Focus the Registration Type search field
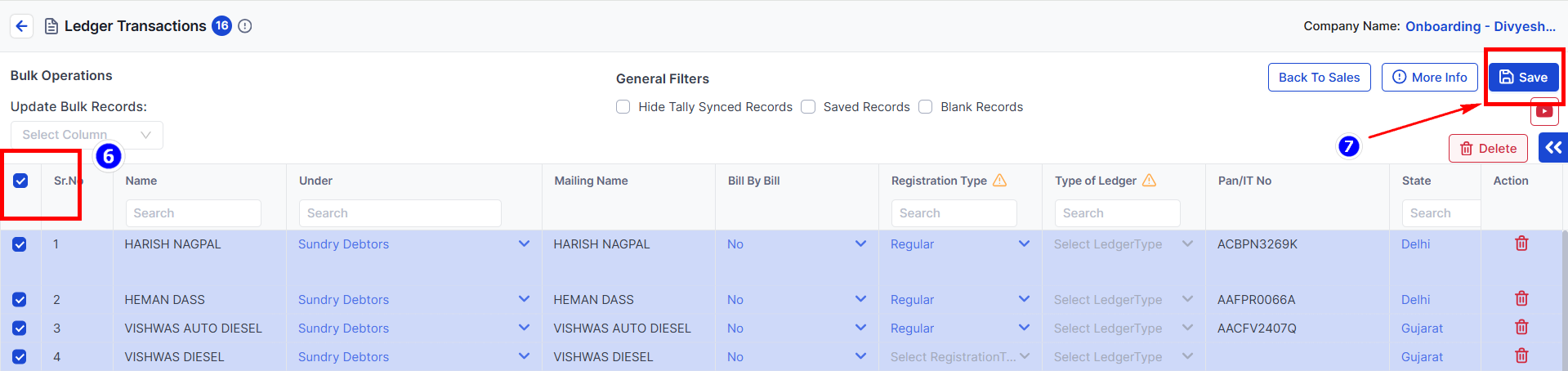Screen dimensions: 1568x371 coord(954,213)
